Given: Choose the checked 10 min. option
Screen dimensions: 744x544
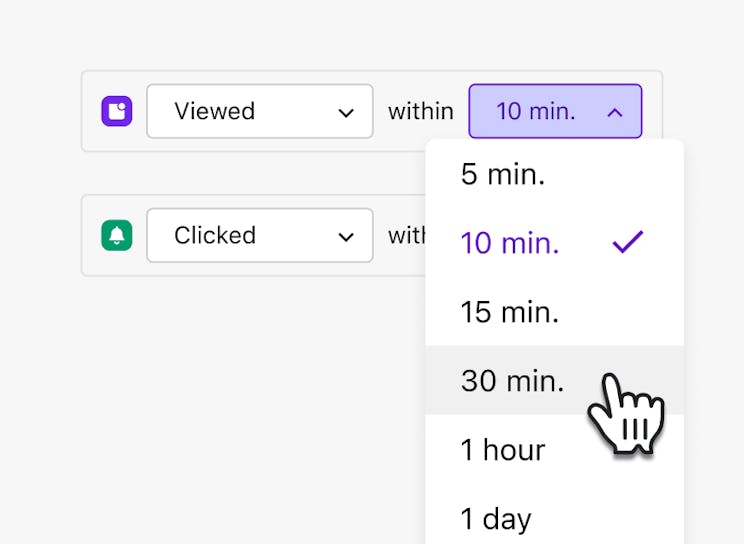Looking at the screenshot, I should [554, 243].
